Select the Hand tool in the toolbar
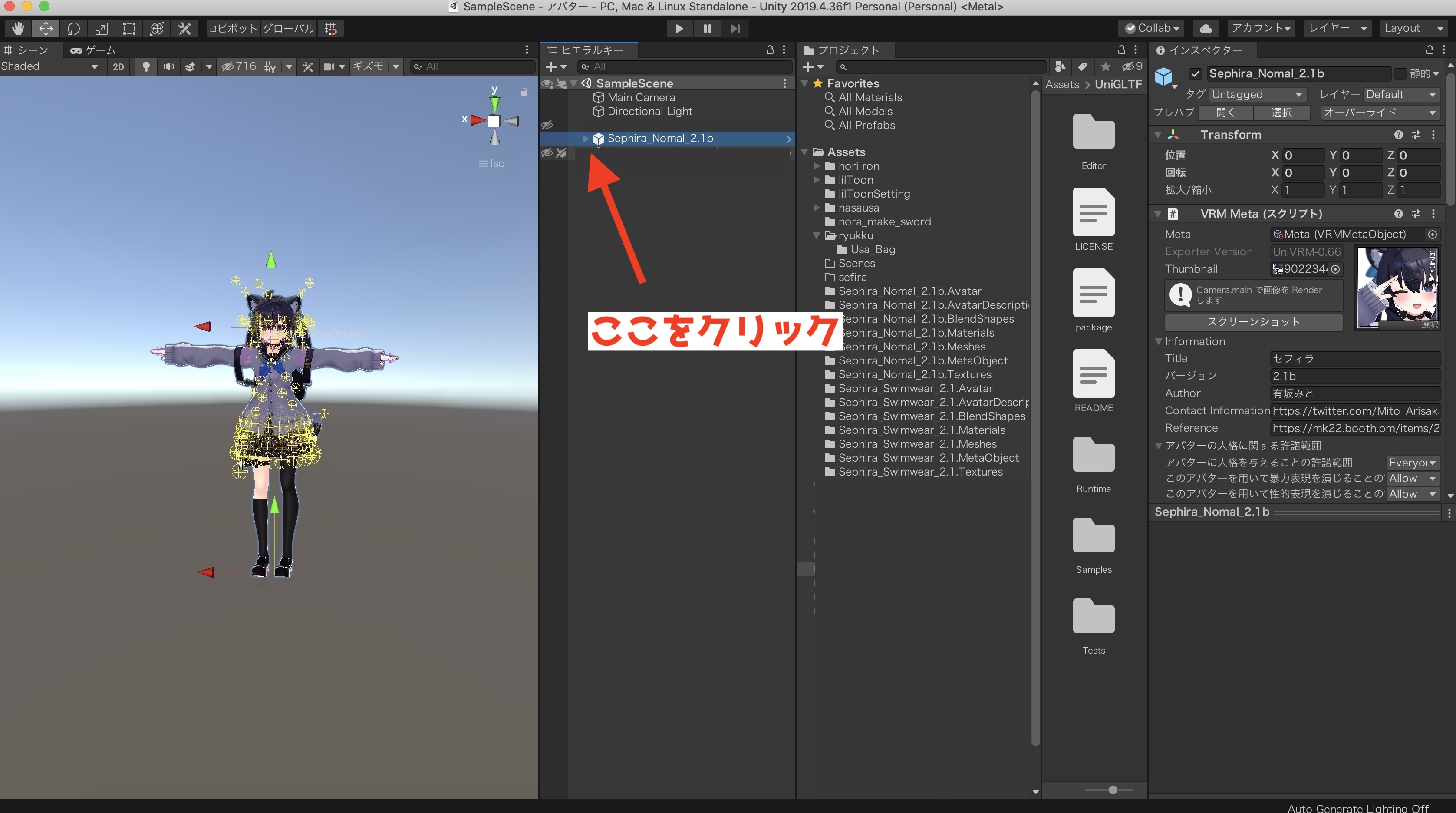The image size is (1456, 813). point(17,28)
